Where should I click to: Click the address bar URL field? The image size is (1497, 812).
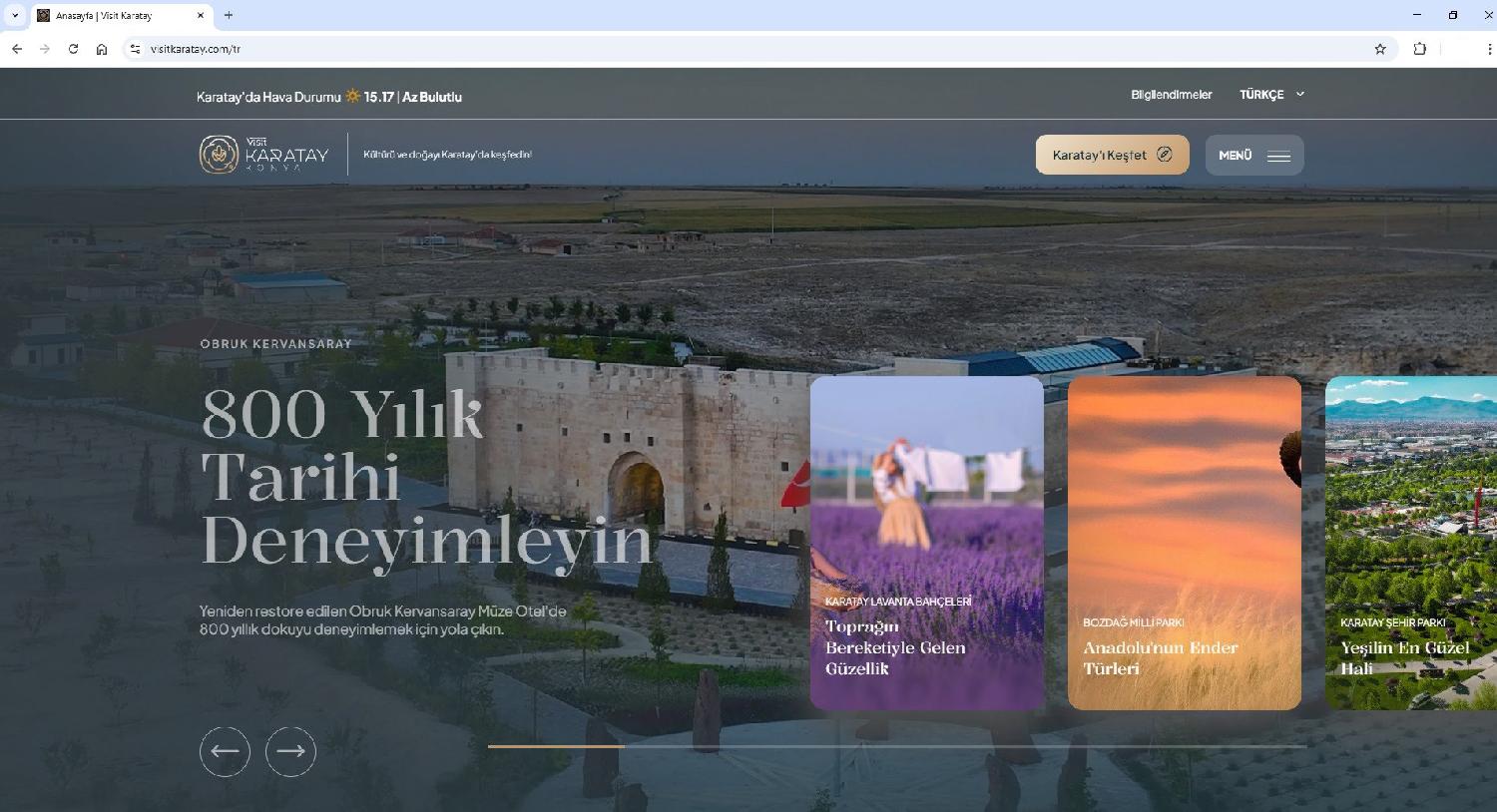[x=699, y=49]
